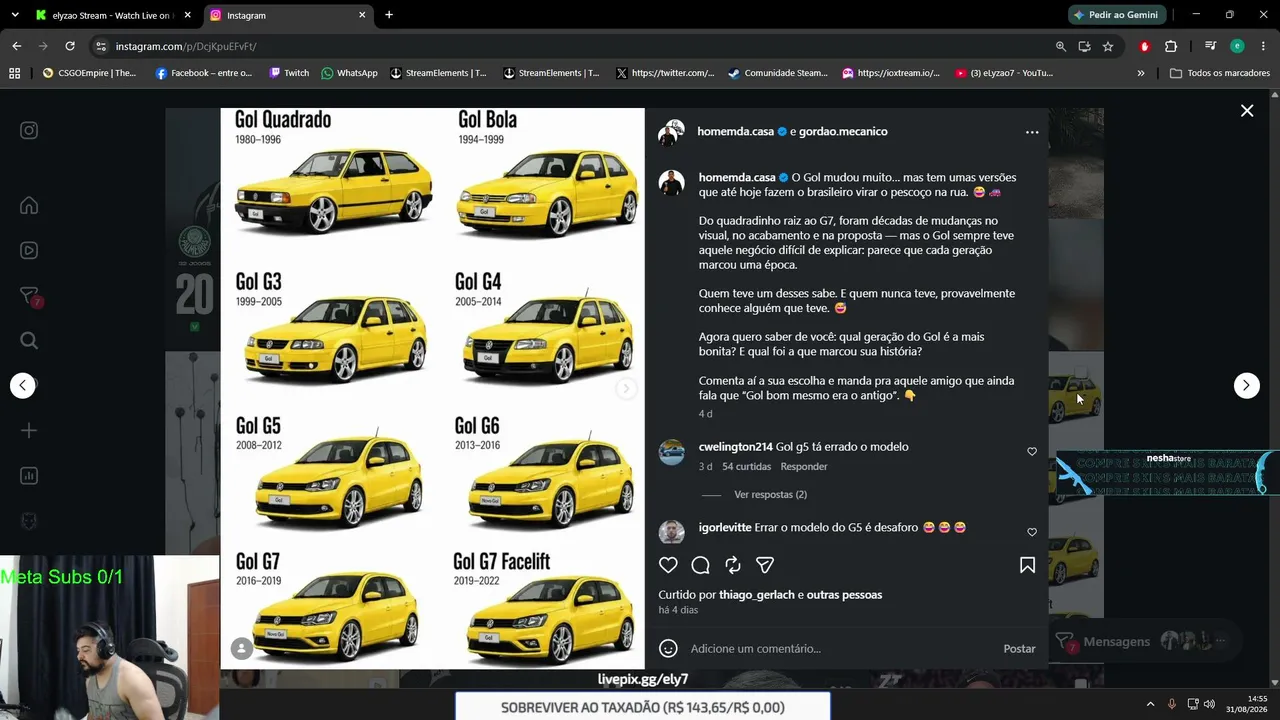Open Todos os marcadores folder
This screenshot has height=720, width=1280.
pyautogui.click(x=1220, y=73)
